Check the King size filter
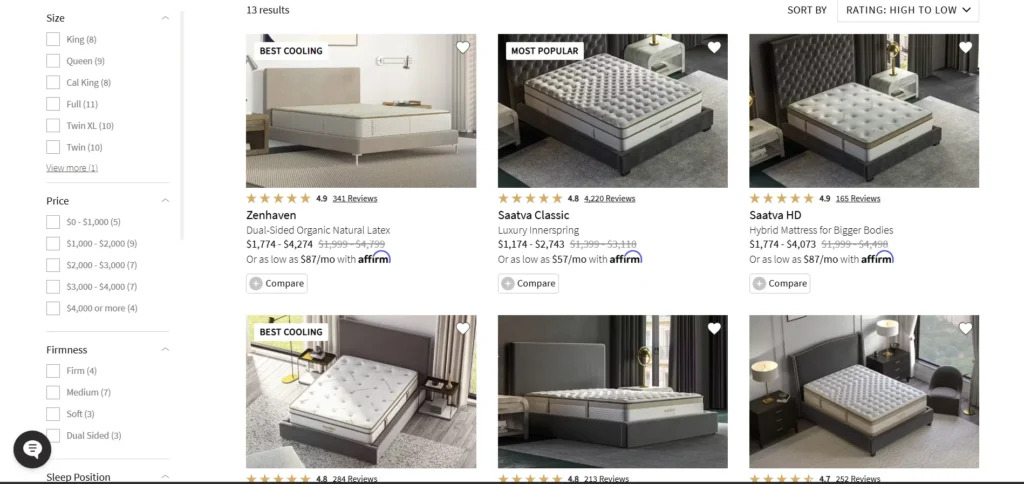1024x484 pixels. [53, 39]
